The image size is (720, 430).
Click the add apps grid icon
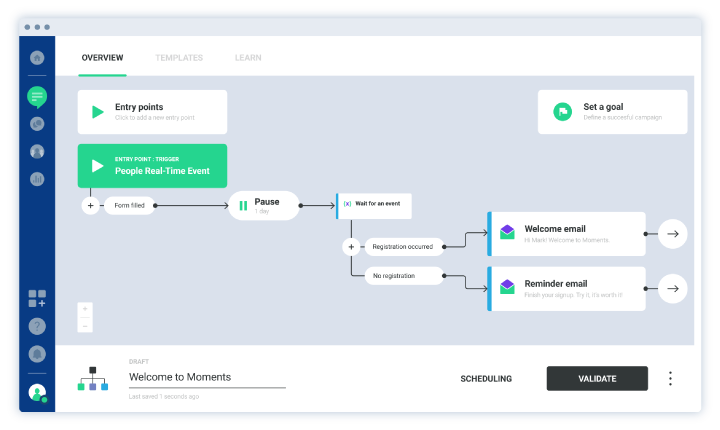(x=37, y=298)
